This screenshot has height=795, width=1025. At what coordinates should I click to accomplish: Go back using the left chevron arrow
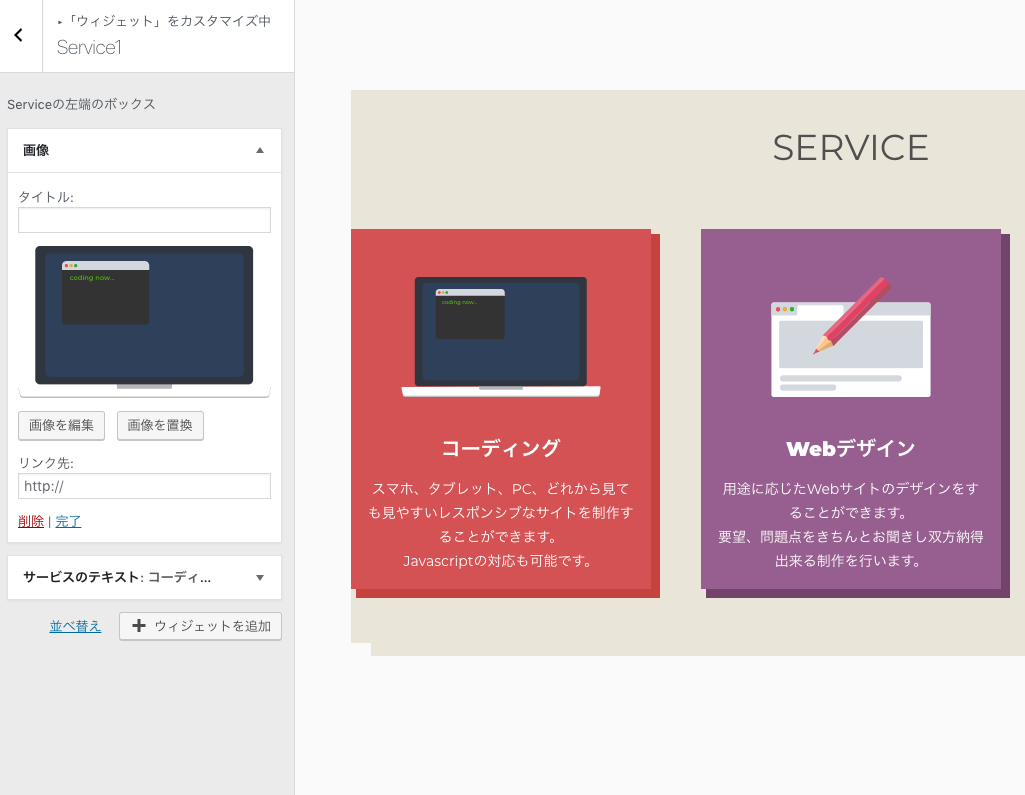coord(18,35)
